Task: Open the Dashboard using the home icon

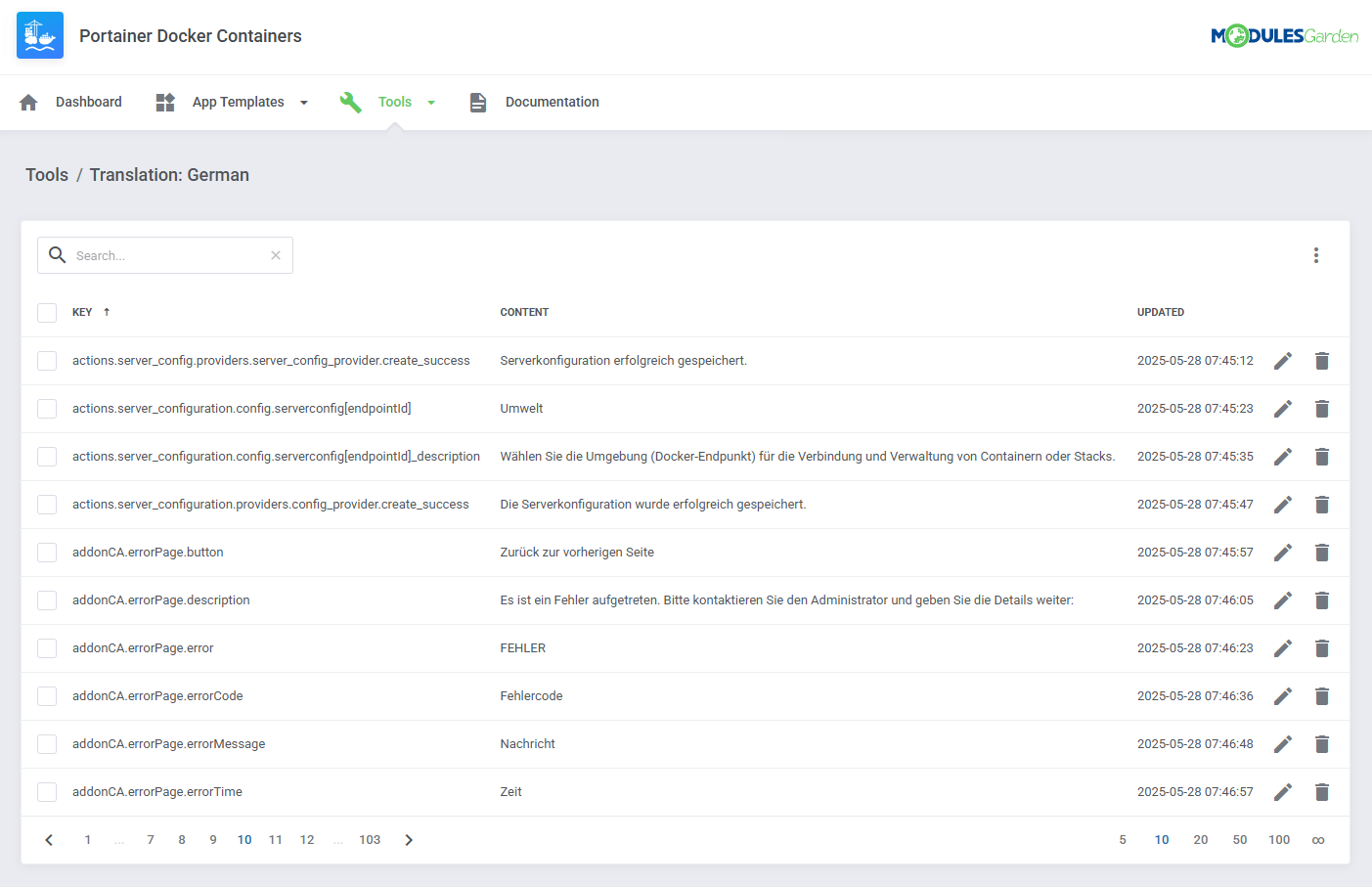Action: point(28,101)
